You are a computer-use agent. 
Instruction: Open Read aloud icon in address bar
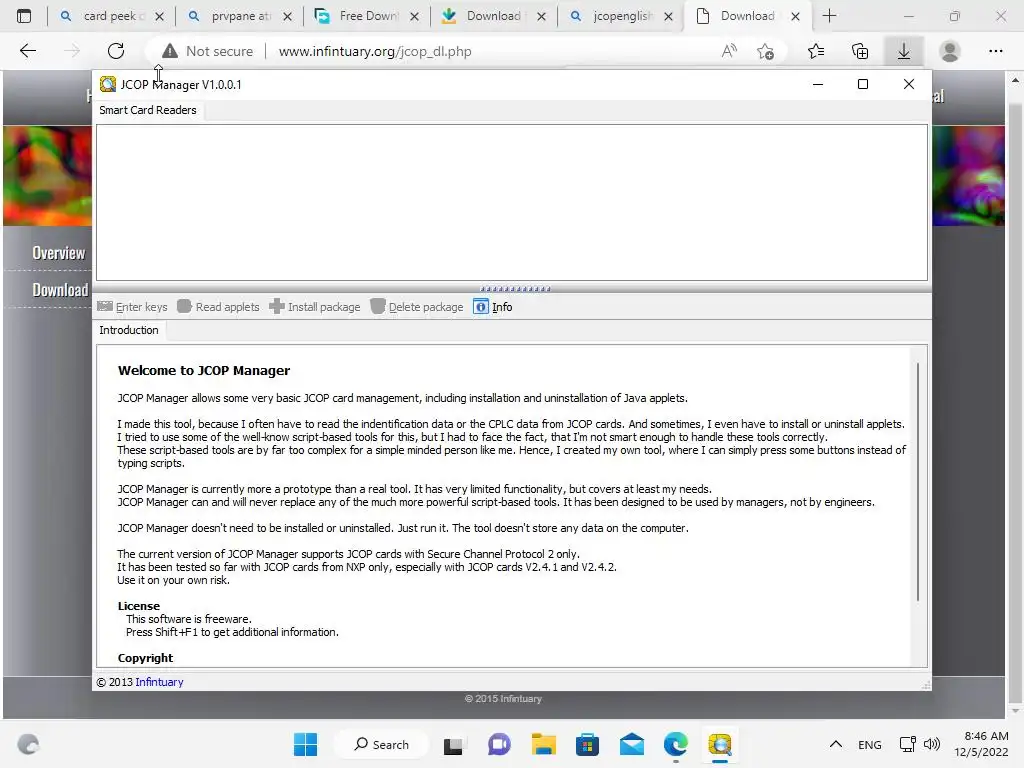coord(729,51)
